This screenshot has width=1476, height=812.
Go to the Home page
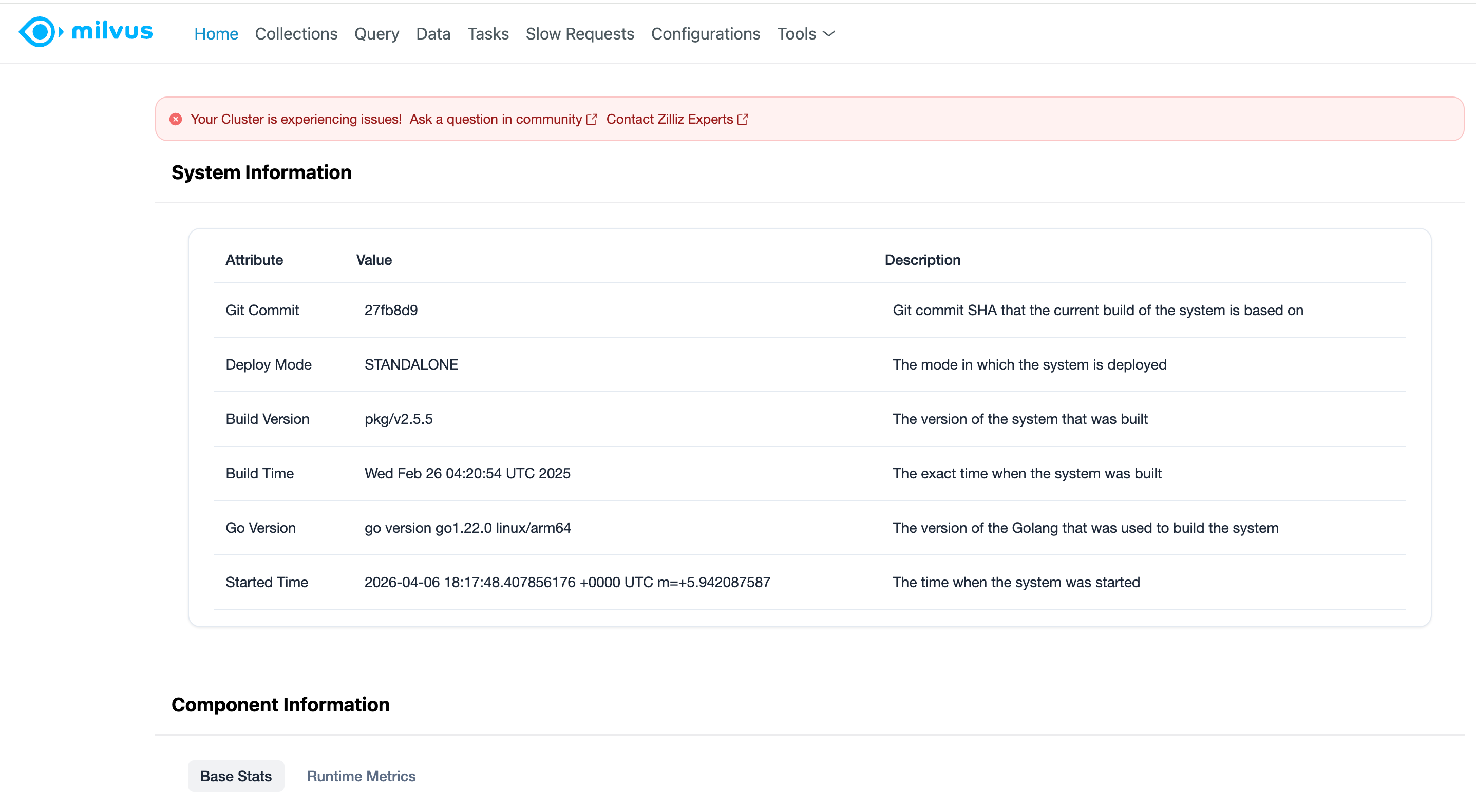tap(216, 34)
